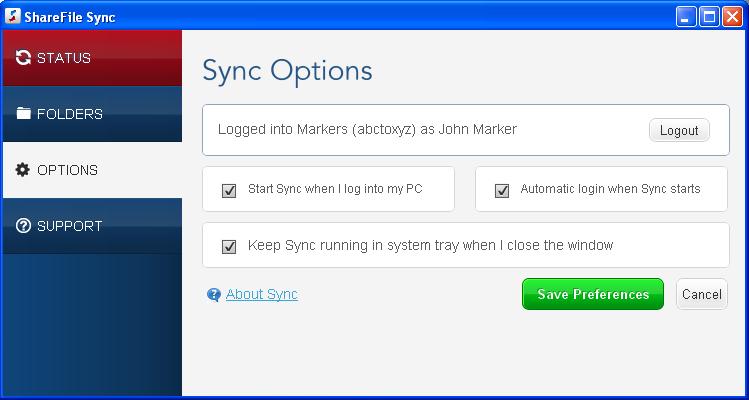Click the sync arrows icon beside STATUS
The height and width of the screenshot is (400, 749).
(x=23, y=58)
